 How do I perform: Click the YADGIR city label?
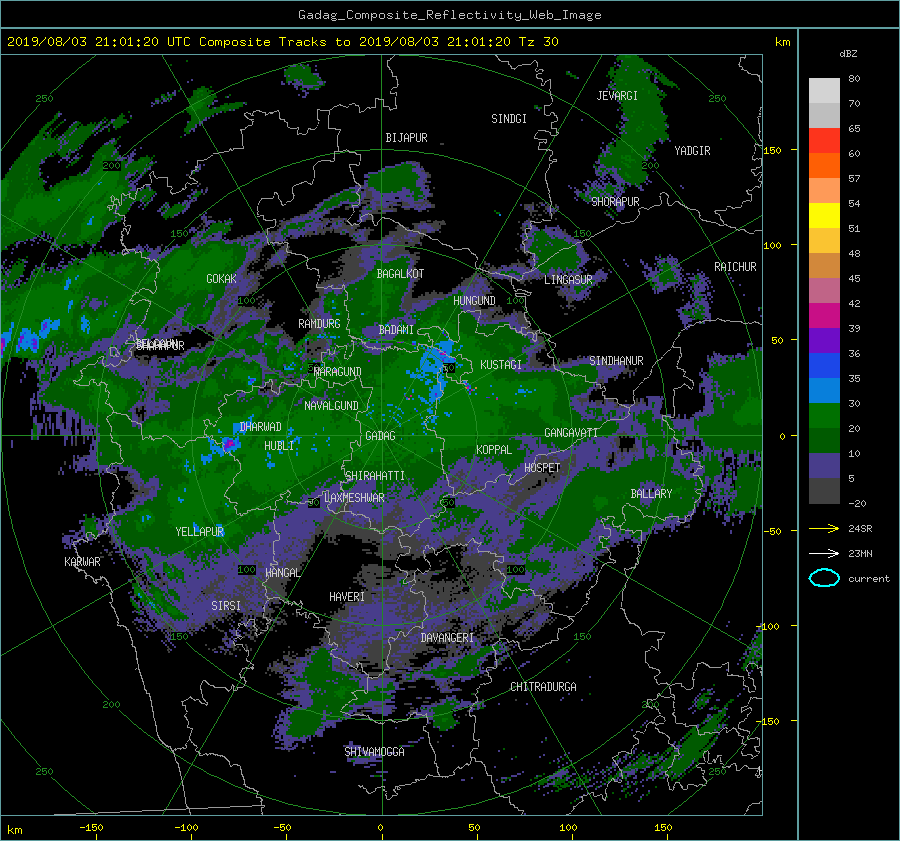point(692,151)
